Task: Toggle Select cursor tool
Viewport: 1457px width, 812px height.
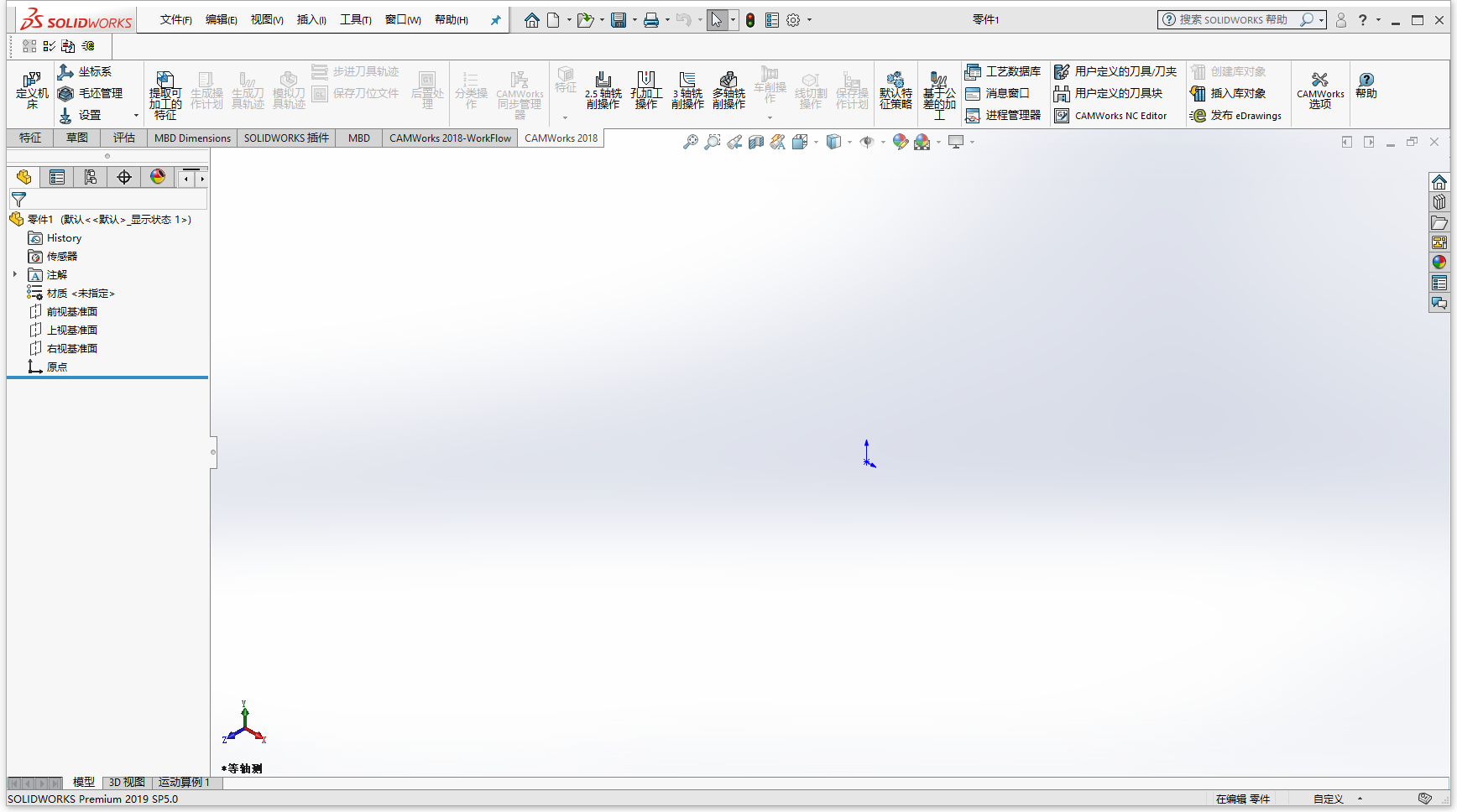Action: coord(716,20)
